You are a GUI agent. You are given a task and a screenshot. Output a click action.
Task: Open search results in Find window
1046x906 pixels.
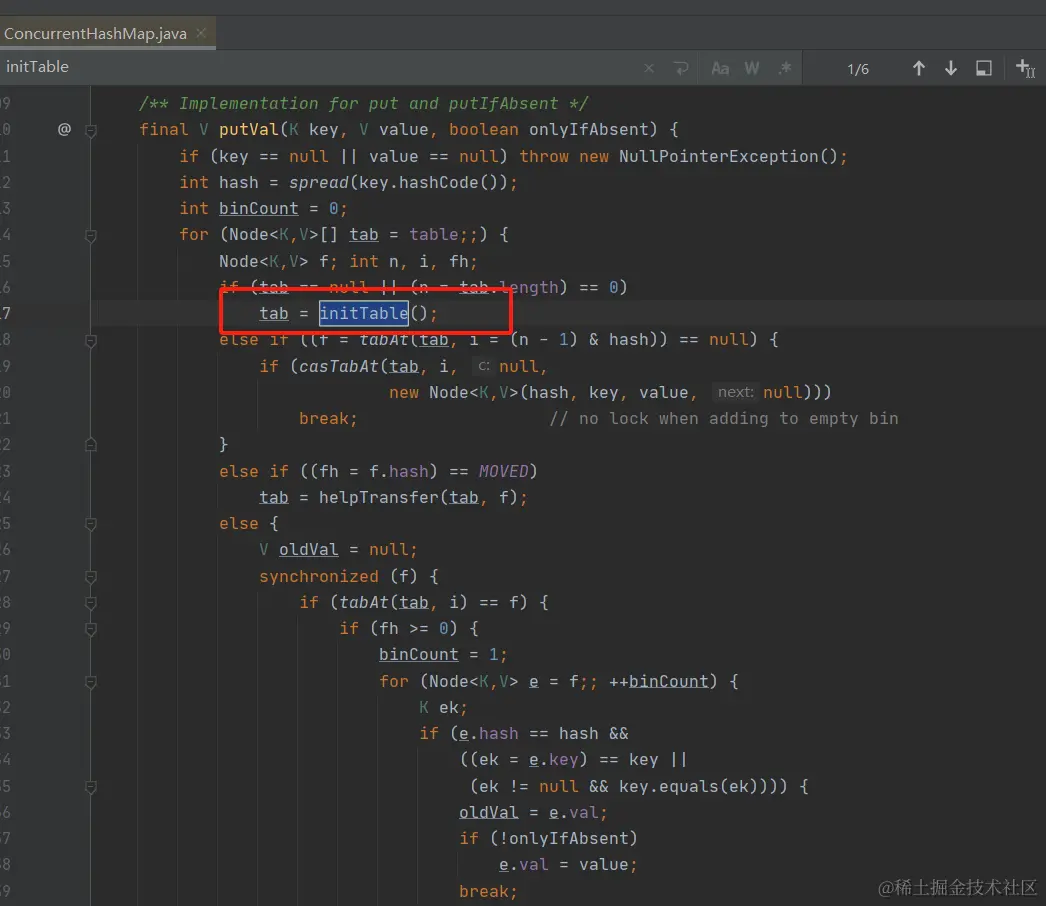(x=983, y=68)
